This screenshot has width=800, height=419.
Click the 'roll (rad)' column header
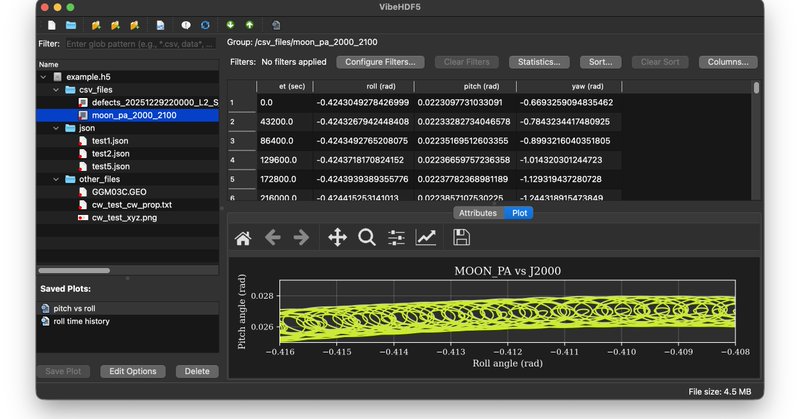363,86
